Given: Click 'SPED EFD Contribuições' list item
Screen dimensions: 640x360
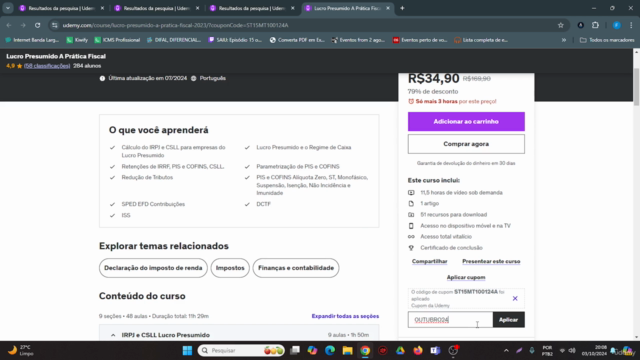Looking at the screenshot, I should (153, 204).
